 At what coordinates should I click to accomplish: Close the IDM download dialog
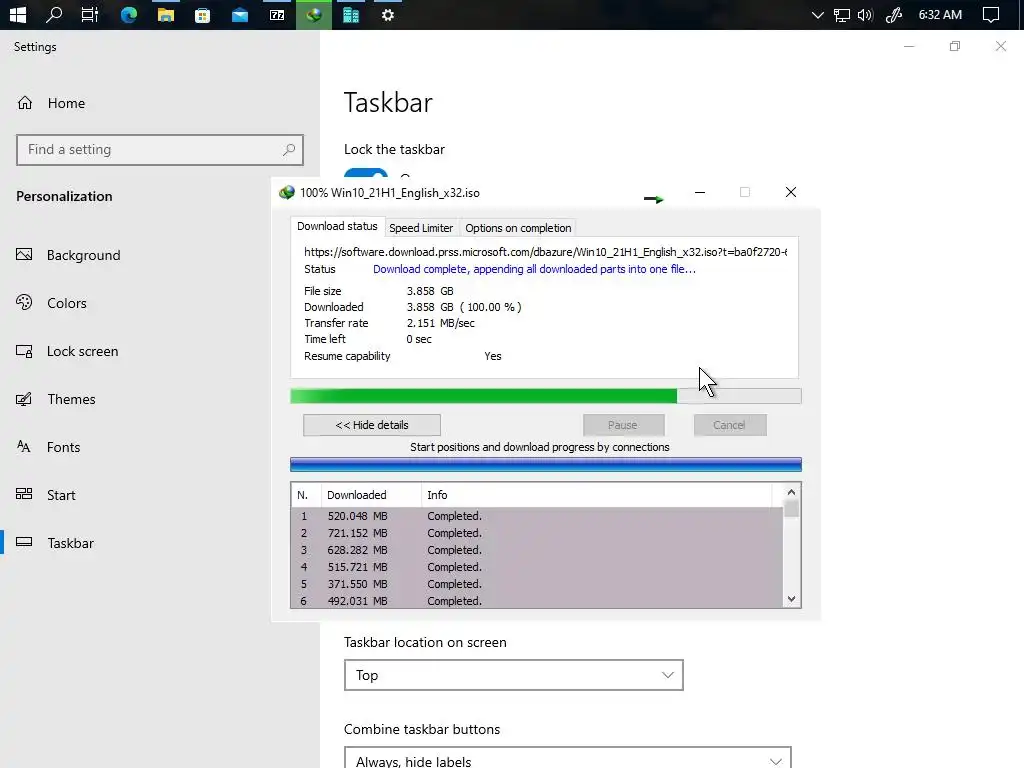791,192
